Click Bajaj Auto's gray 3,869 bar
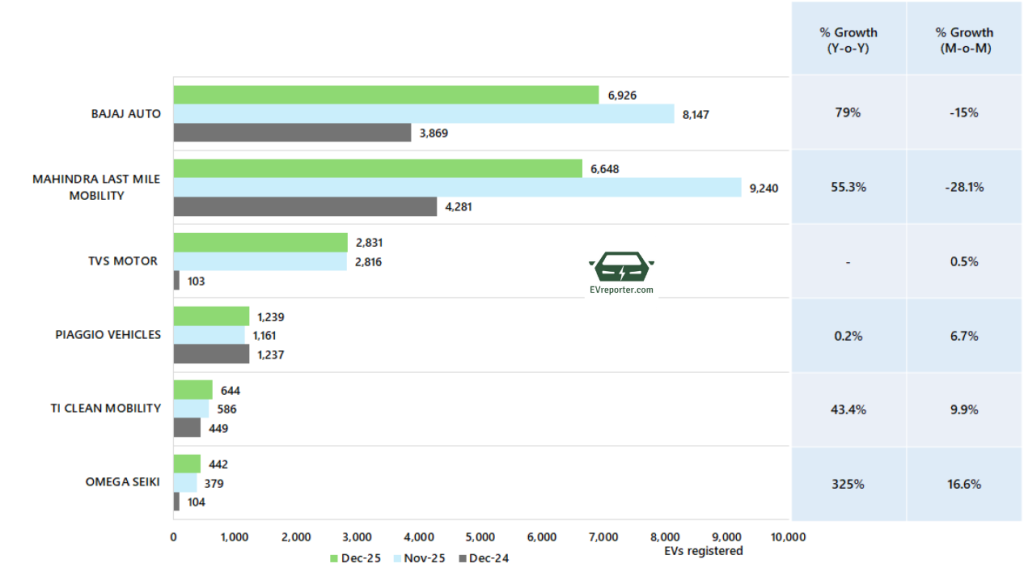 [292, 132]
